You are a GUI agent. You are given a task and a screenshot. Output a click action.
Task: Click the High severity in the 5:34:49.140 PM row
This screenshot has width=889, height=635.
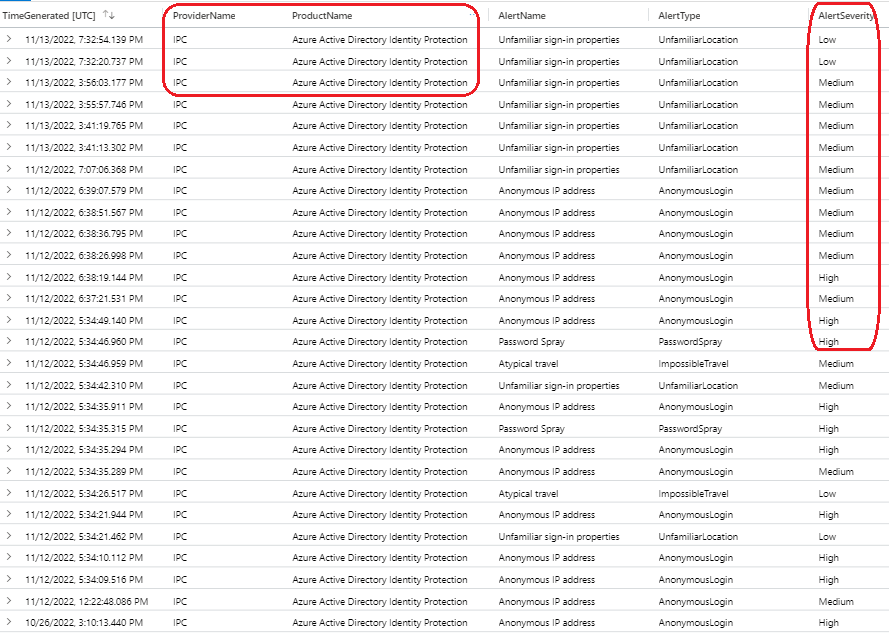pos(828,321)
